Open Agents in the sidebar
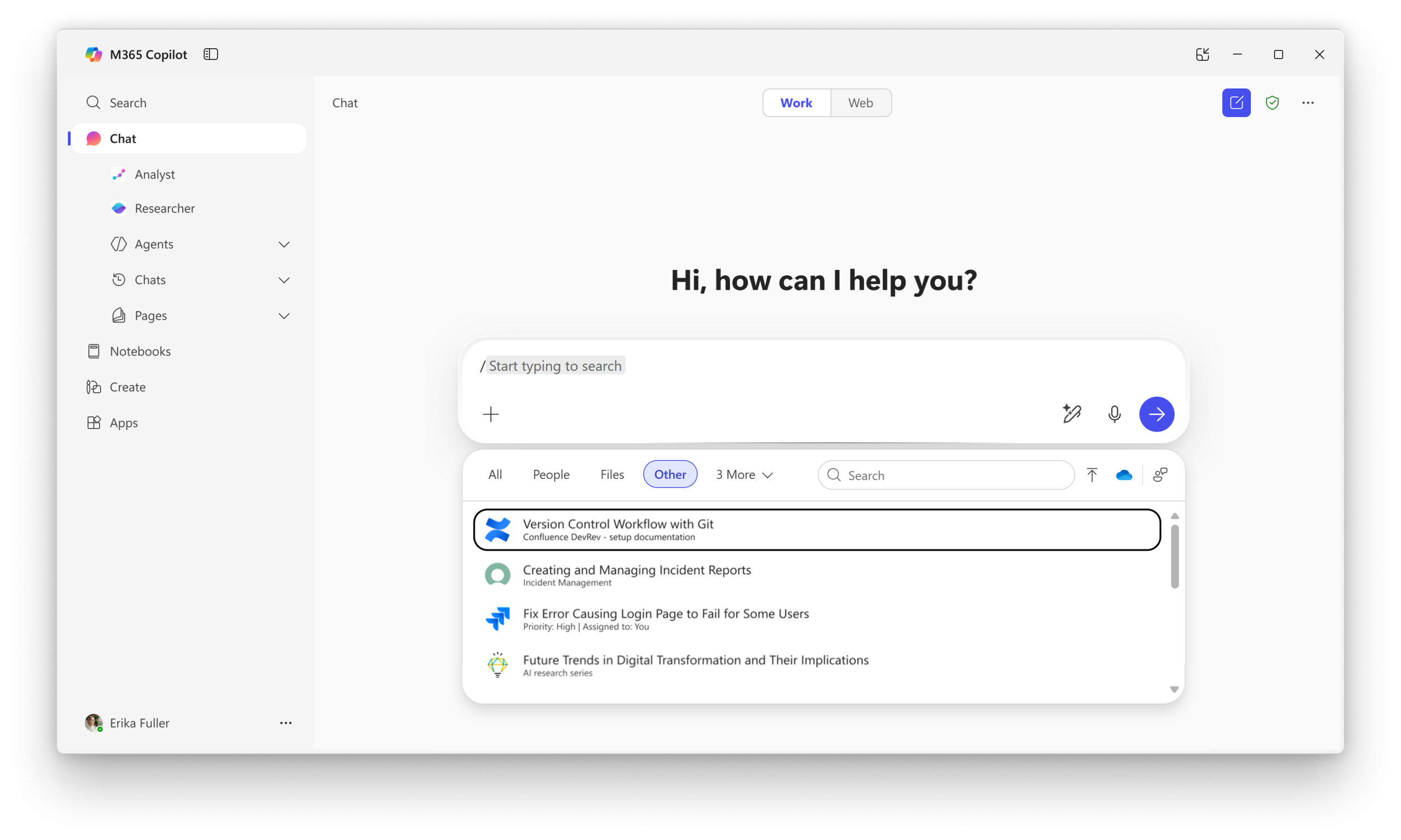 154,244
